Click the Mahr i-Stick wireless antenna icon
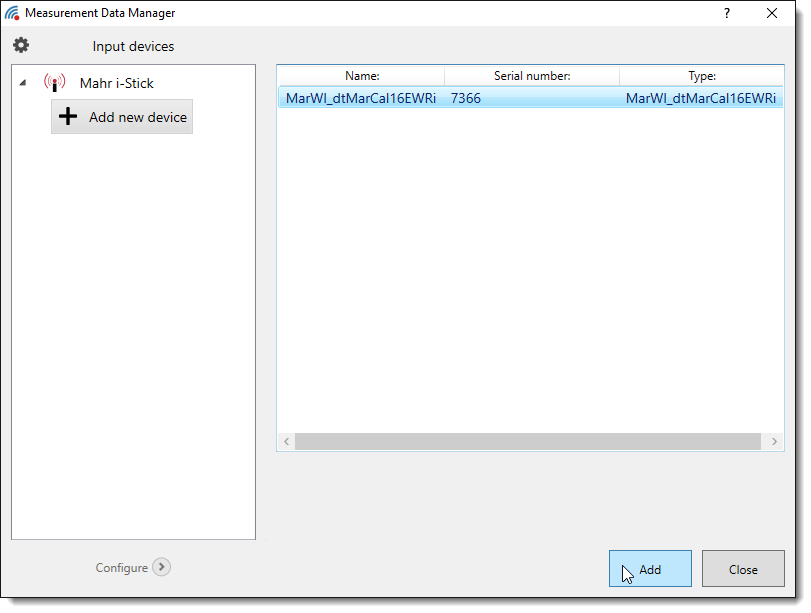Image resolution: width=811 pixels, height=613 pixels. (54, 83)
